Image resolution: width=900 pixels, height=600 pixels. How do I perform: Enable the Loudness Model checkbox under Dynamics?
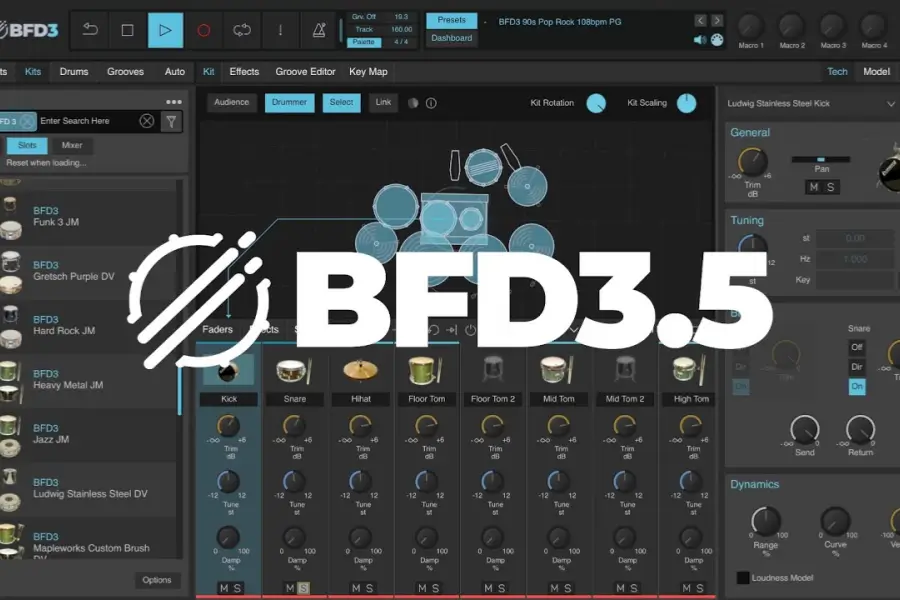tap(740, 576)
